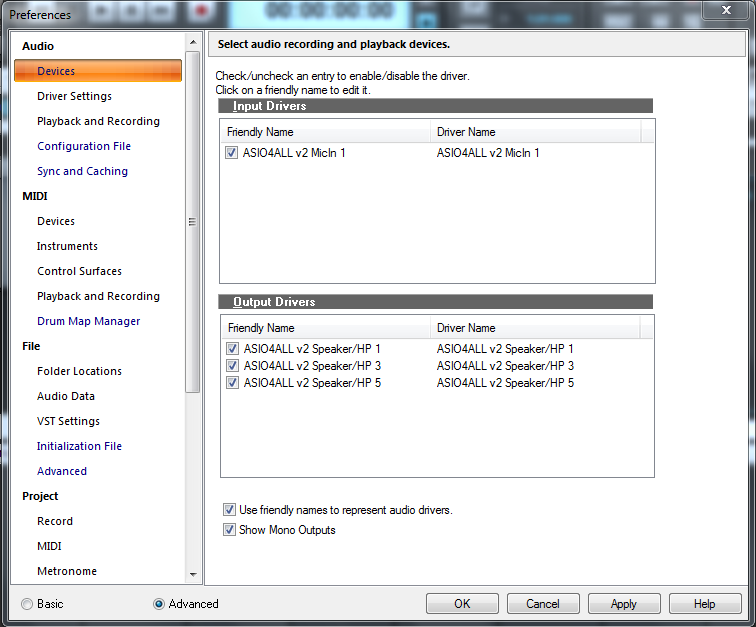Click the Cancel button
This screenshot has height=627, width=756.
pyautogui.click(x=543, y=604)
